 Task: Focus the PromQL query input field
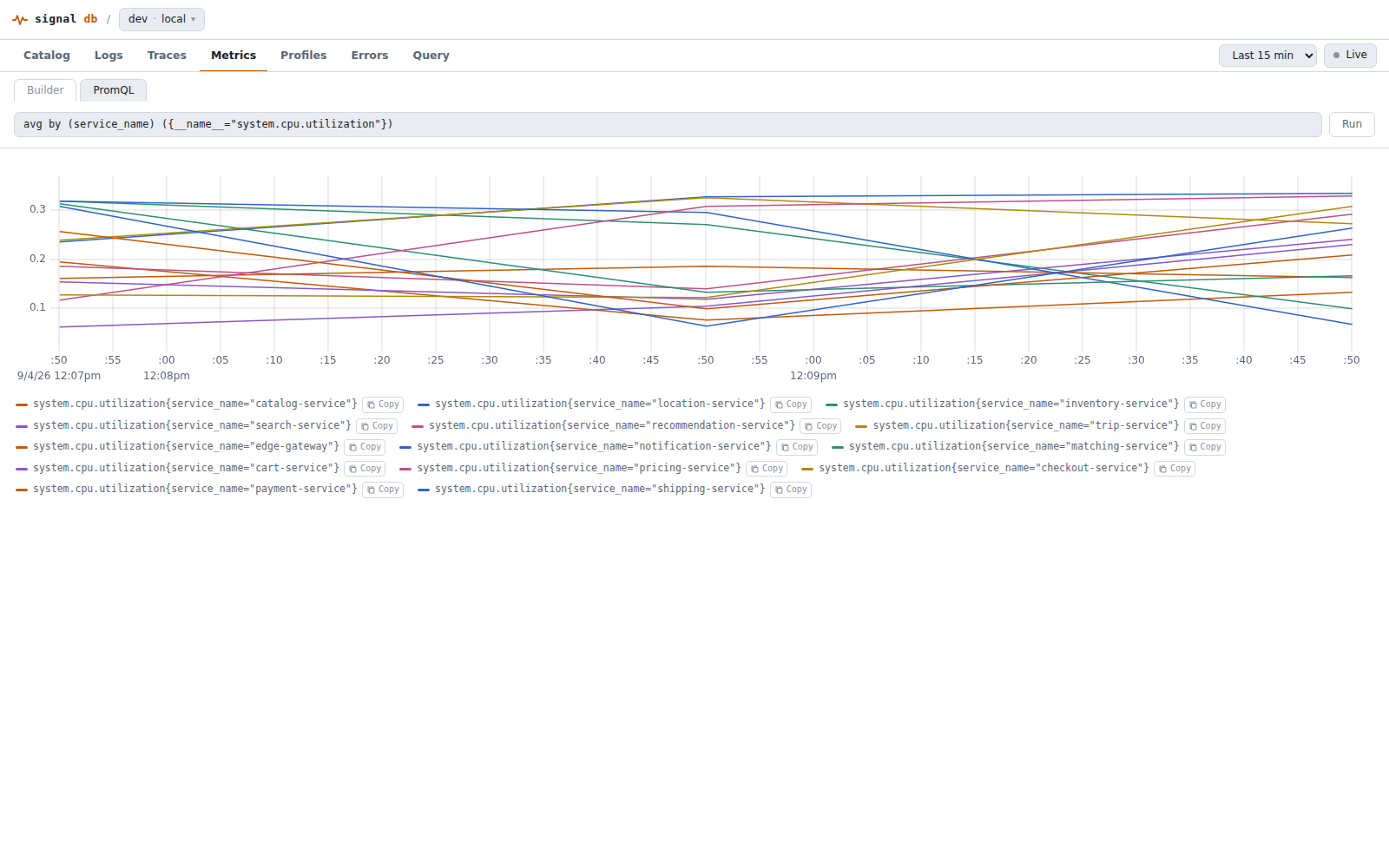click(x=668, y=124)
